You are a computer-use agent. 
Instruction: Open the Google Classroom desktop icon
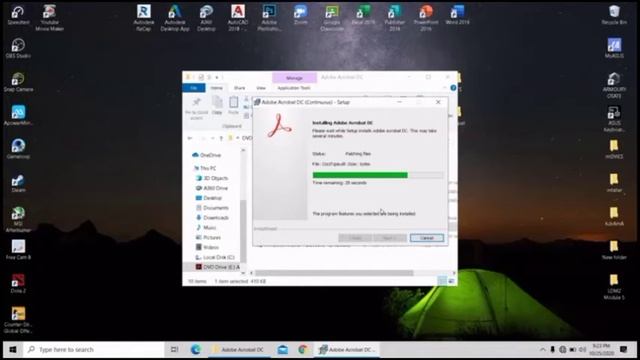coord(332,18)
